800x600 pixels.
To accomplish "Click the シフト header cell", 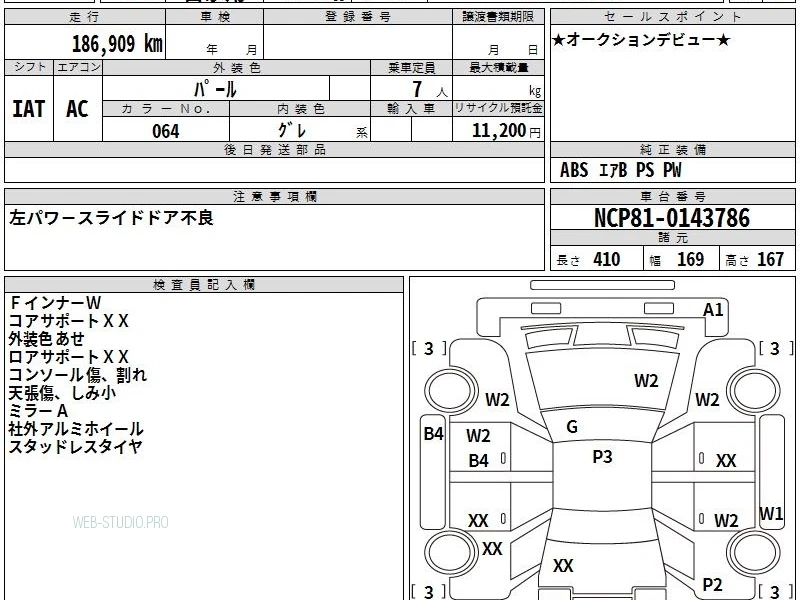I will point(29,67).
